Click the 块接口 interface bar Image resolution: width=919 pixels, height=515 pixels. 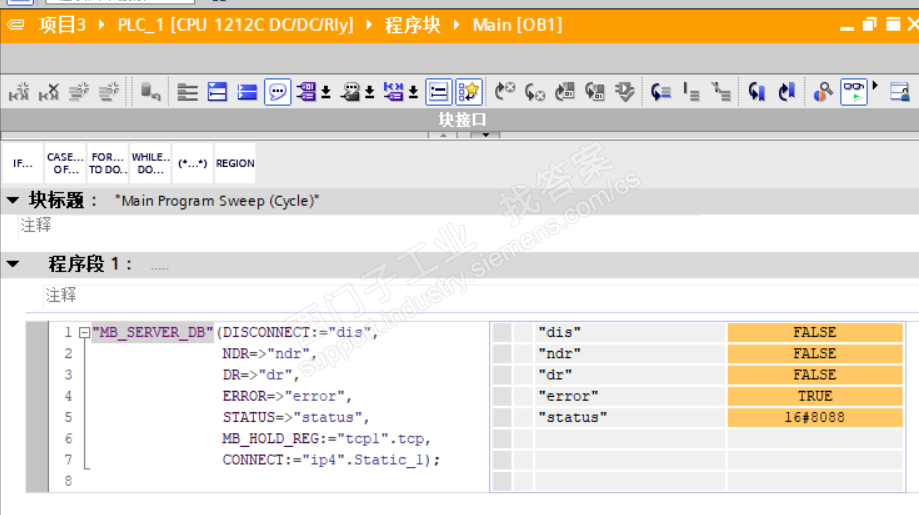pyautogui.click(x=460, y=120)
